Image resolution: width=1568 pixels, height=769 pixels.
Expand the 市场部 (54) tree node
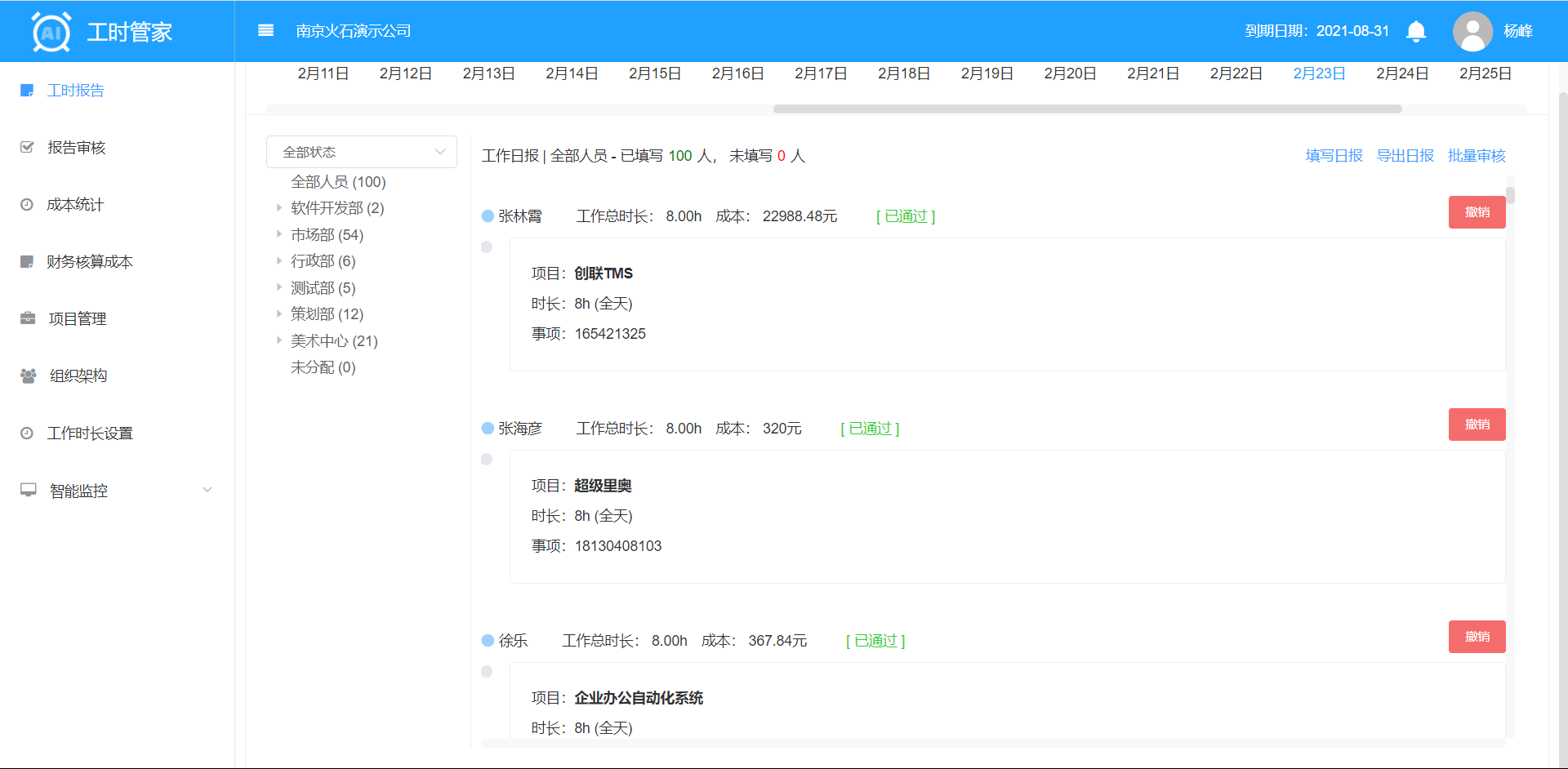(x=279, y=234)
